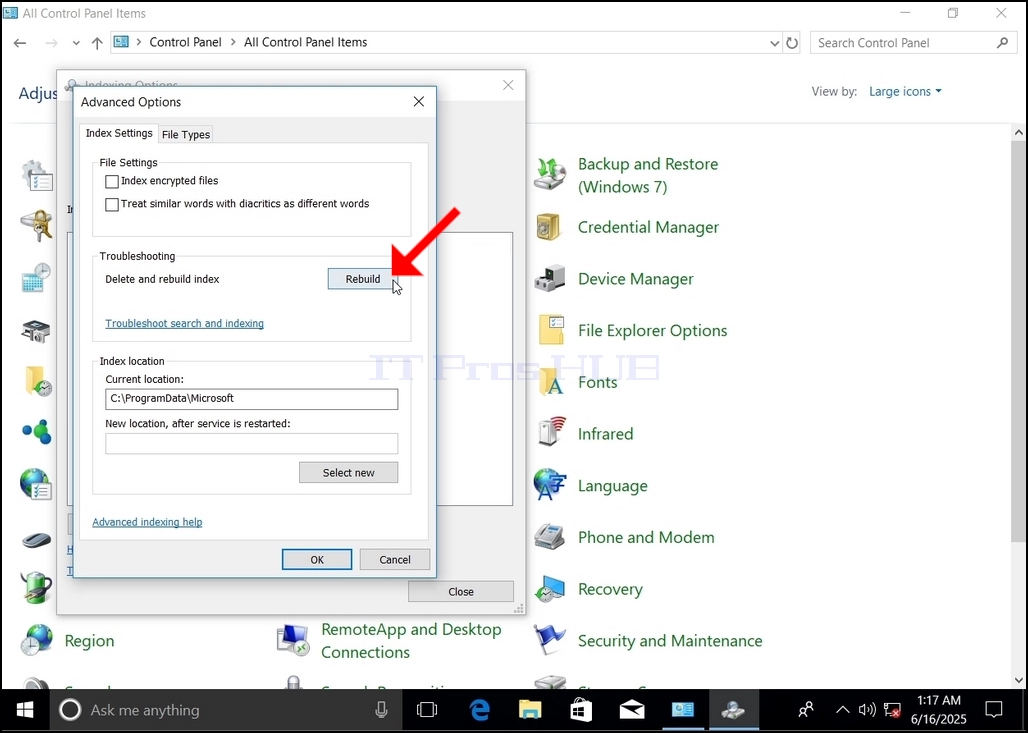Open Phone and Modem icon
Image resolution: width=1028 pixels, height=733 pixels.
pos(549,536)
